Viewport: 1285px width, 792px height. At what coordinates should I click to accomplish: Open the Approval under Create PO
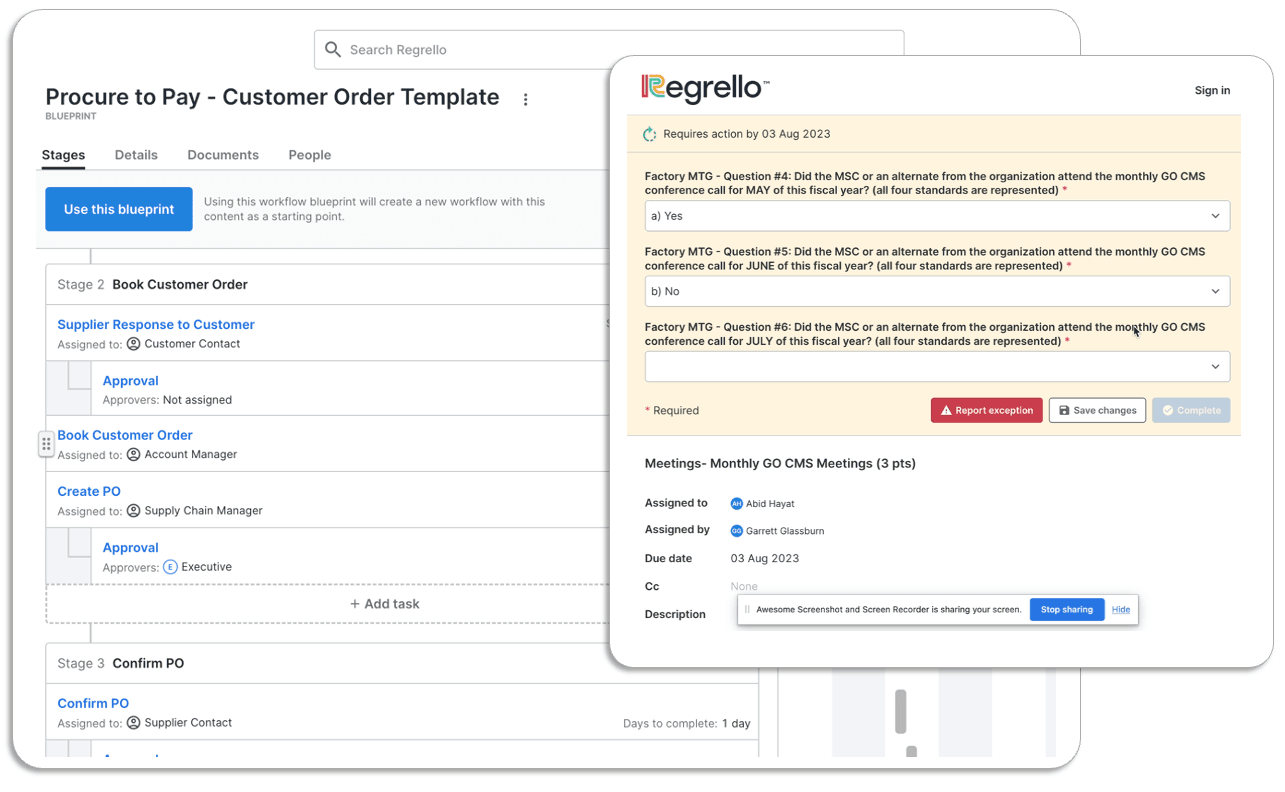tap(131, 548)
